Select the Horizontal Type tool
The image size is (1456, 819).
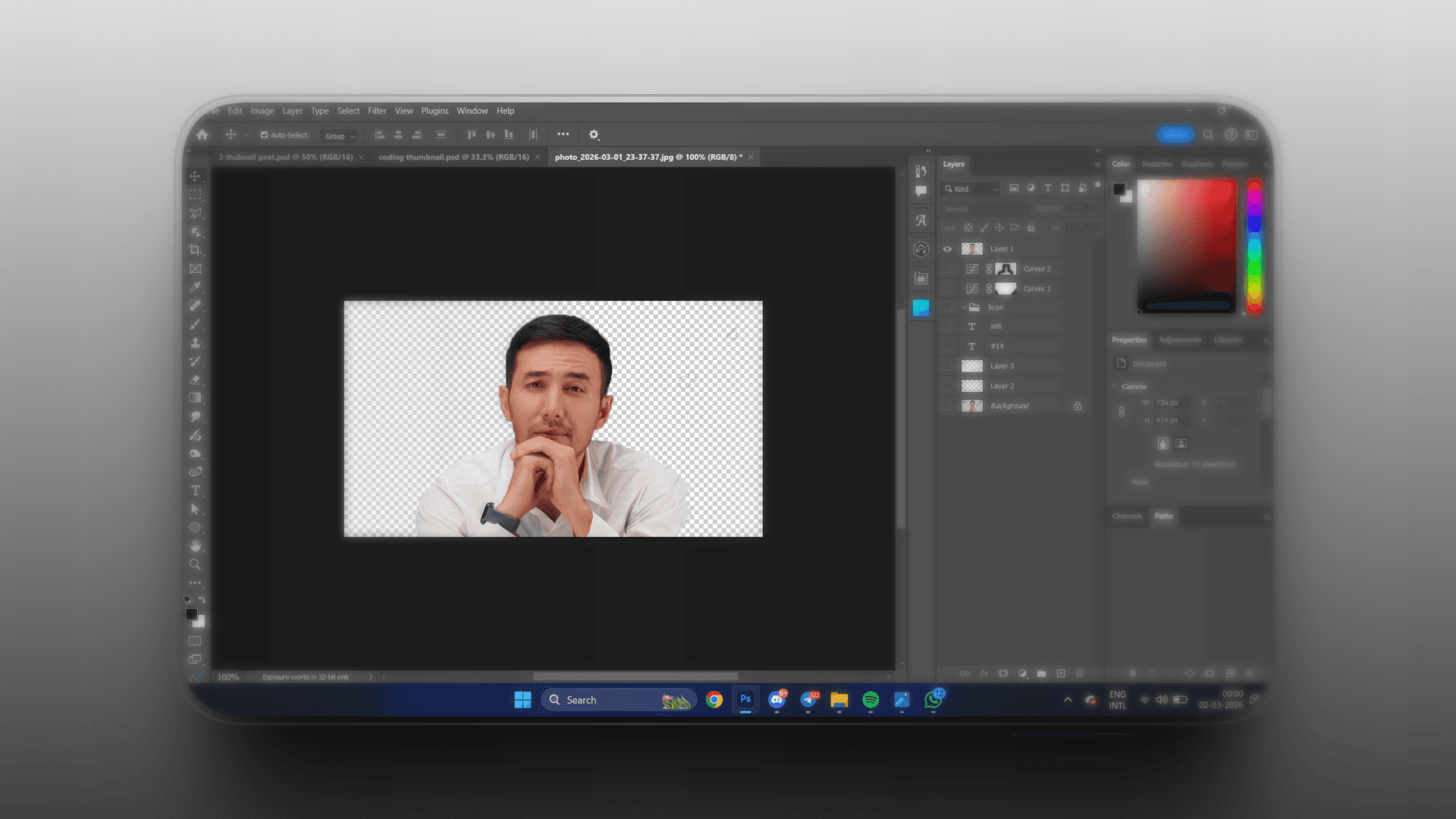pos(196,491)
